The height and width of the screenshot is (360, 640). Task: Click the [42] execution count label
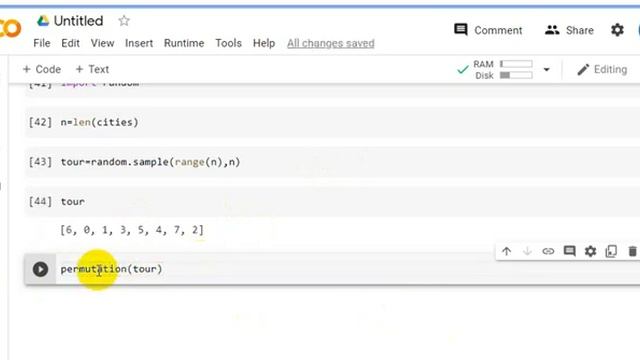pos(40,122)
